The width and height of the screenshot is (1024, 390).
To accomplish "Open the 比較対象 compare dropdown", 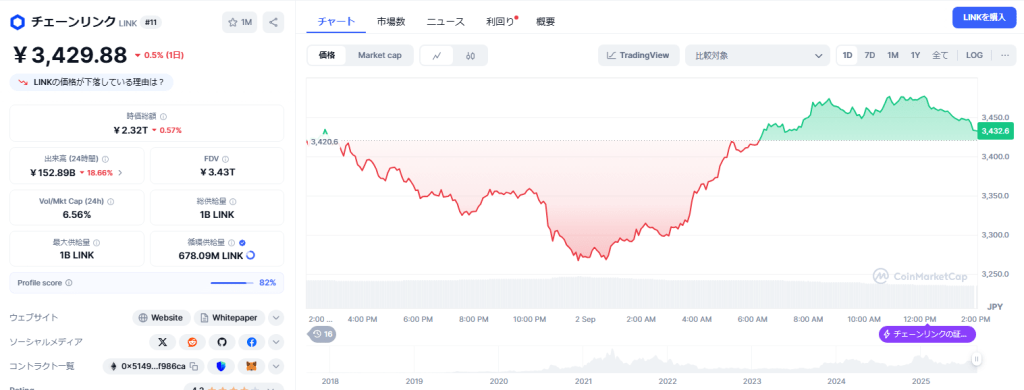I will 757,56.
